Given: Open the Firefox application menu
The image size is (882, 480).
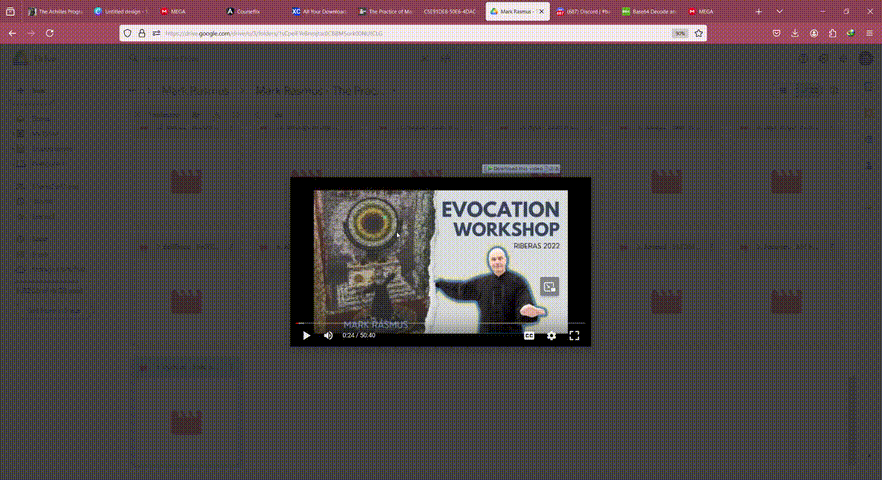Looking at the screenshot, I should point(869,33).
